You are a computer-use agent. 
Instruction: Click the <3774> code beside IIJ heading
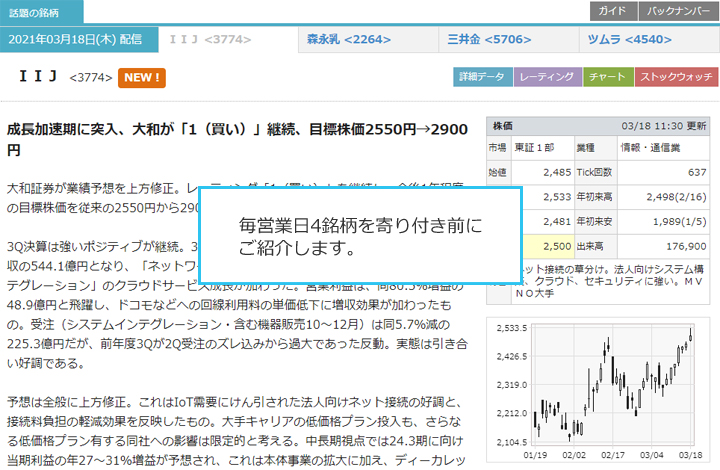90,78
